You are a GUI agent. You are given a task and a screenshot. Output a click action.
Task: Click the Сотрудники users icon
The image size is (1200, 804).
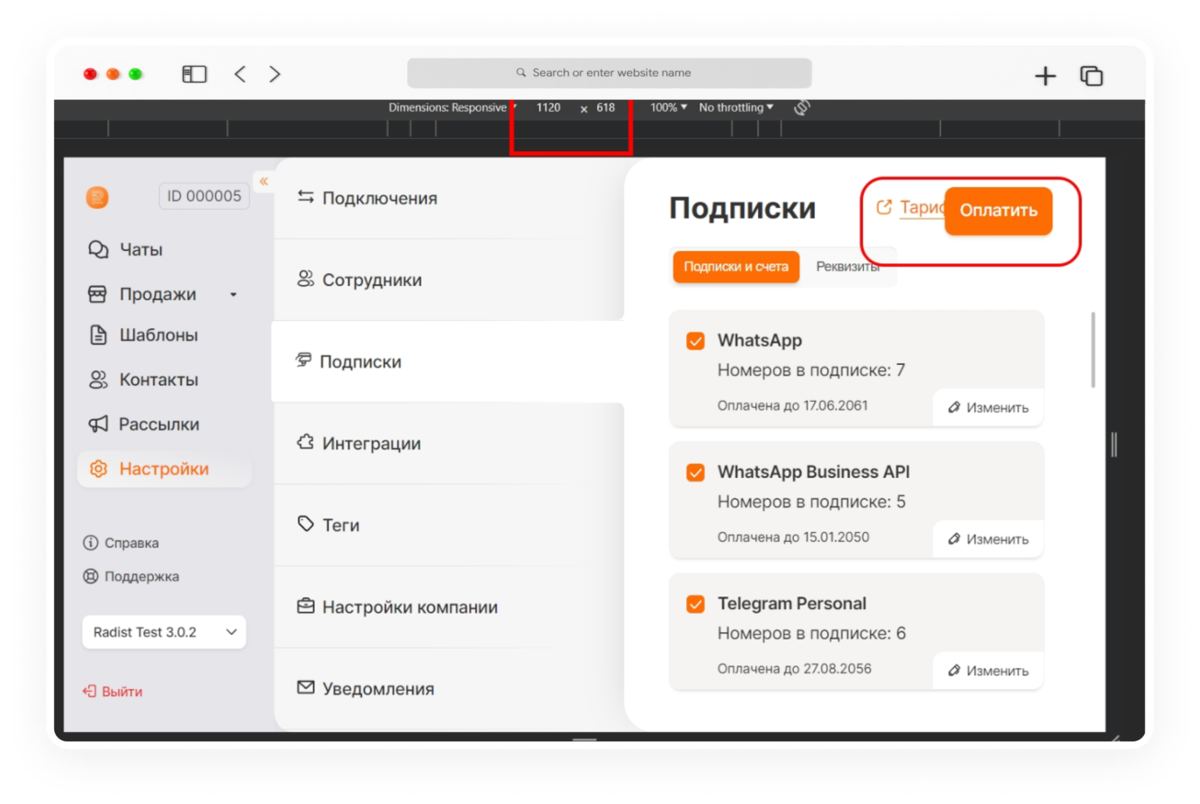306,279
